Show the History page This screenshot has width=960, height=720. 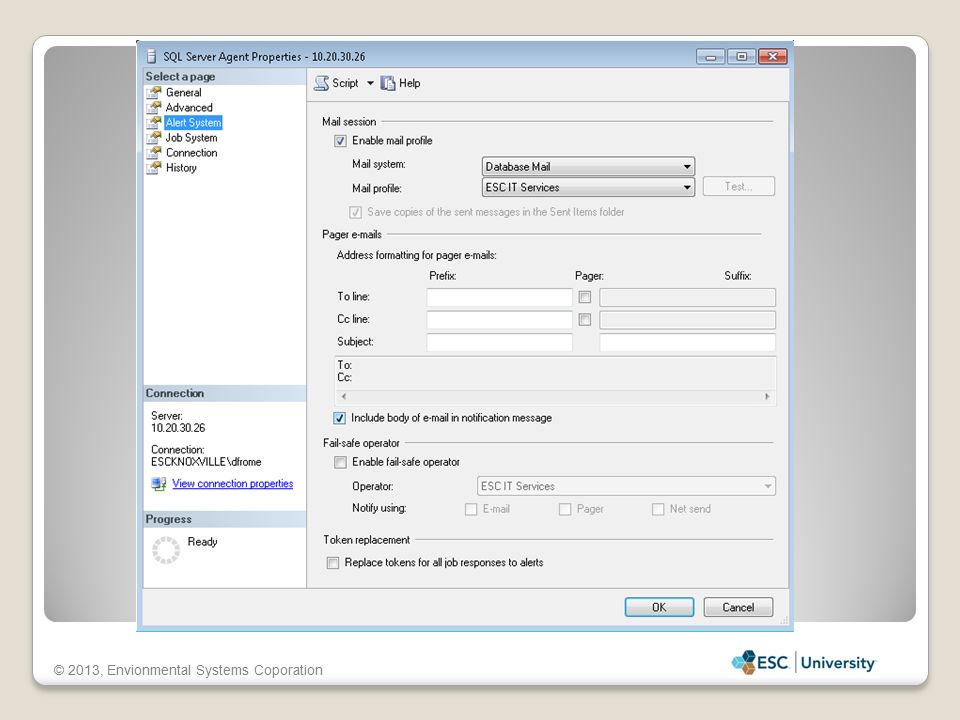coord(181,168)
